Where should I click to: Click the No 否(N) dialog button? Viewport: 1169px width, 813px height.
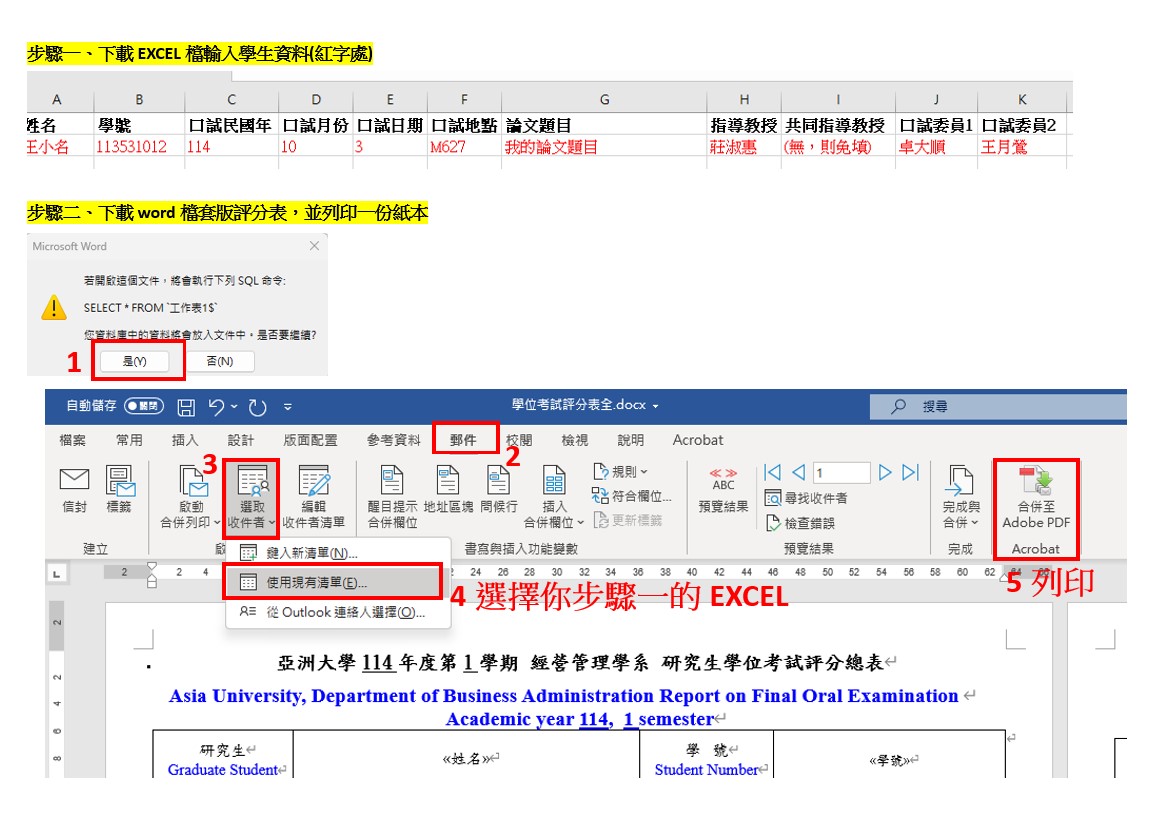click(x=219, y=361)
